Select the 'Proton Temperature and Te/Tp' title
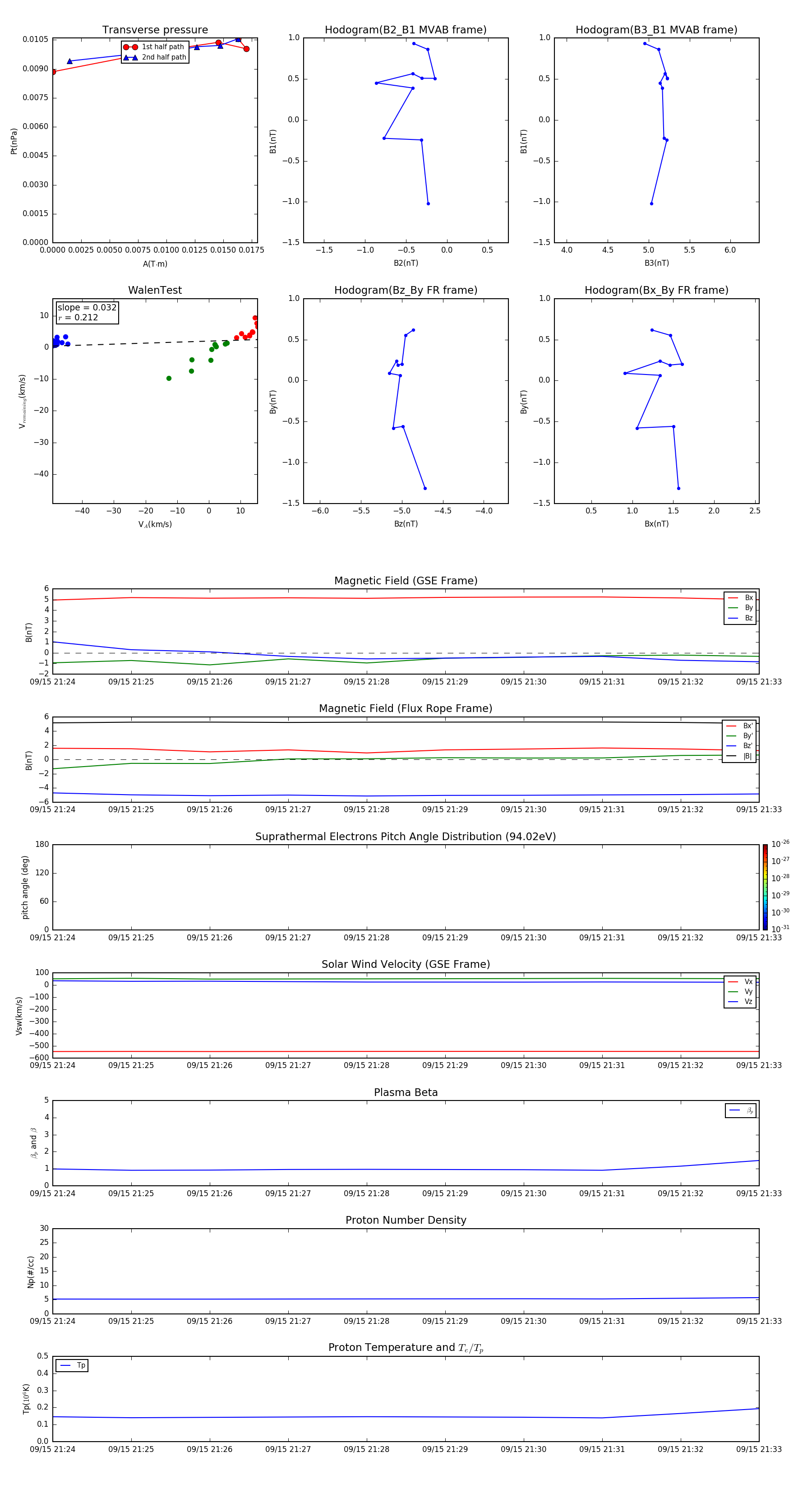The height and width of the screenshot is (1489, 812). pyautogui.click(x=406, y=1348)
